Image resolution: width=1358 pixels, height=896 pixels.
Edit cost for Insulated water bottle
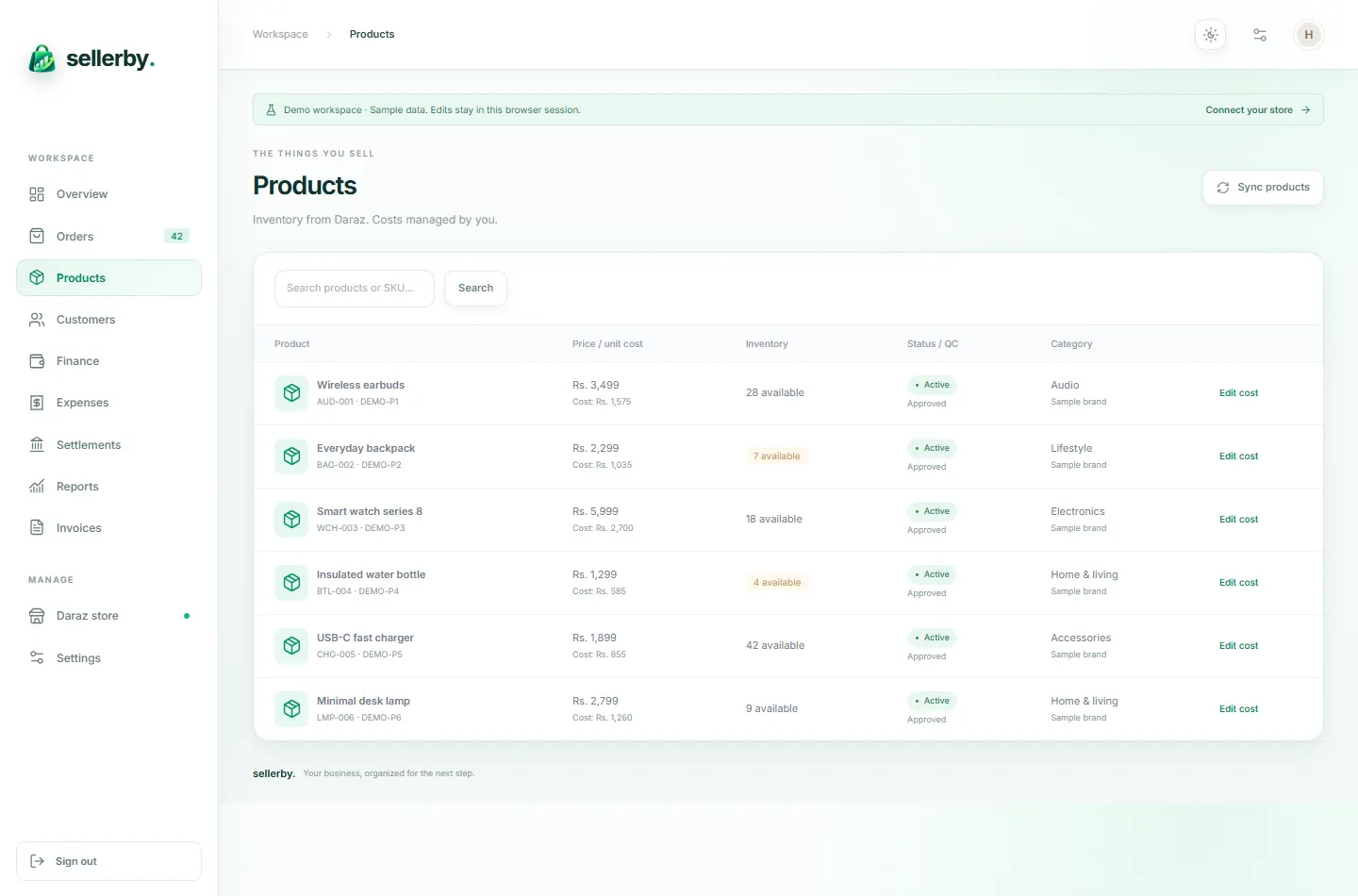1238,583
